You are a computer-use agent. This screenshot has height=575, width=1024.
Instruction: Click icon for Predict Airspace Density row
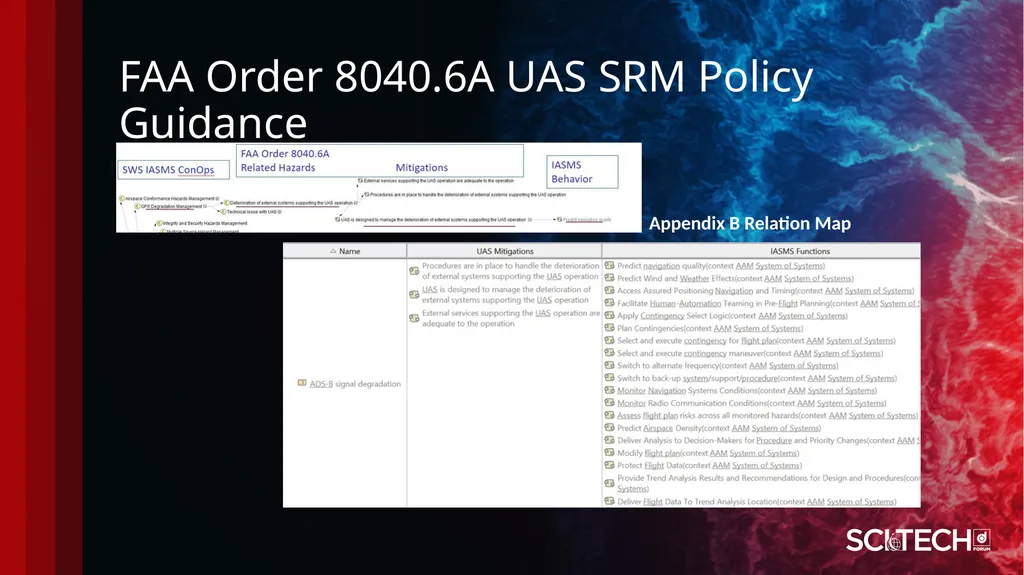(x=609, y=427)
